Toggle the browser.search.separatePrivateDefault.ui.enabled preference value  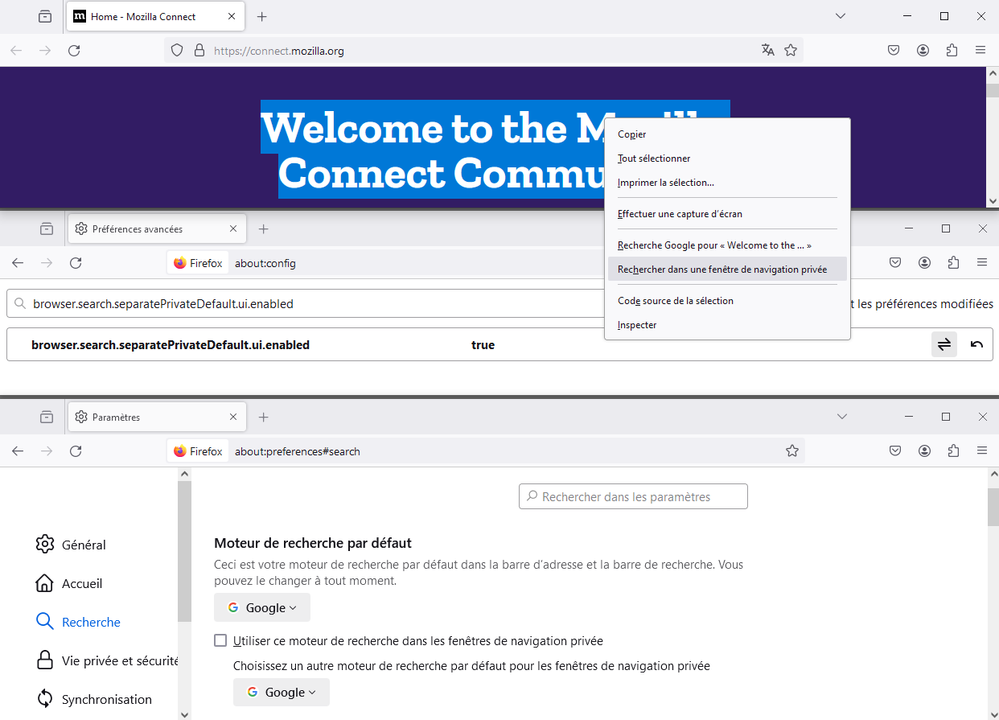[944, 345]
